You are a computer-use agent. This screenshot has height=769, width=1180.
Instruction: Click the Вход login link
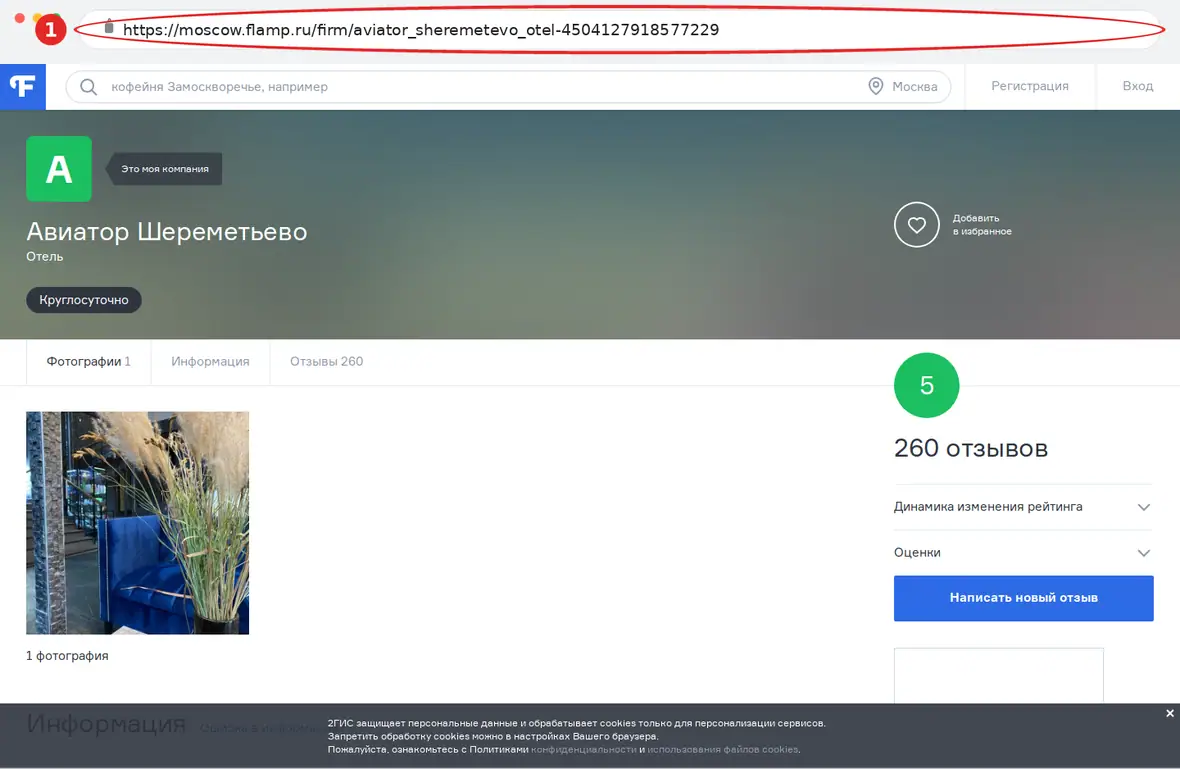[1138, 87]
